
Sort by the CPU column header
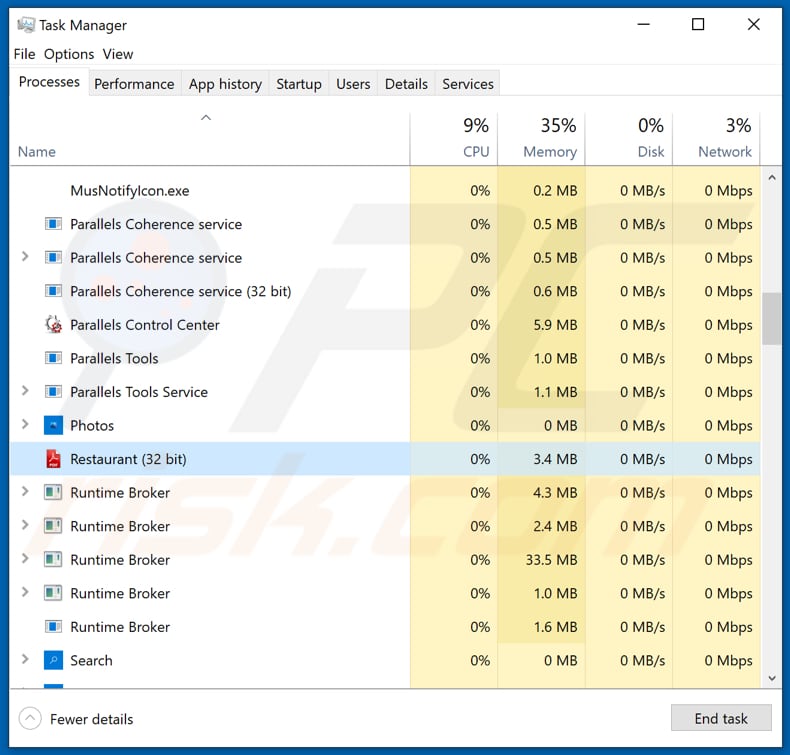click(x=454, y=139)
